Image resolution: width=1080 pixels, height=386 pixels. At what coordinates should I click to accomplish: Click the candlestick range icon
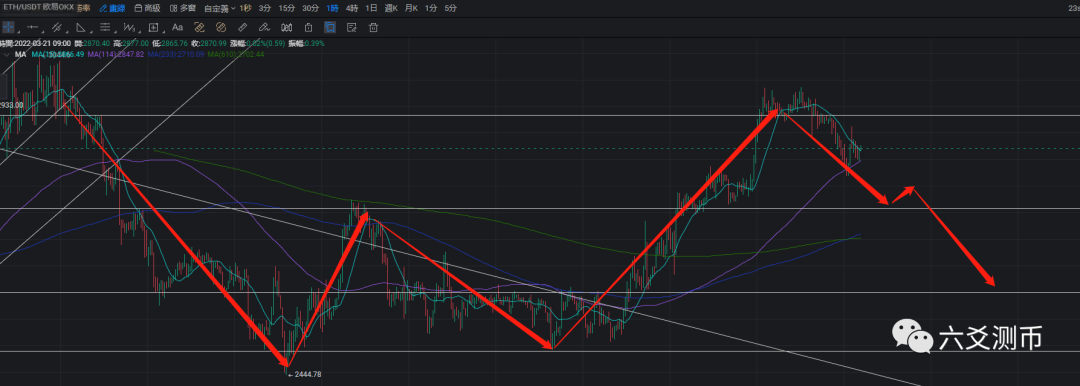pos(287,28)
